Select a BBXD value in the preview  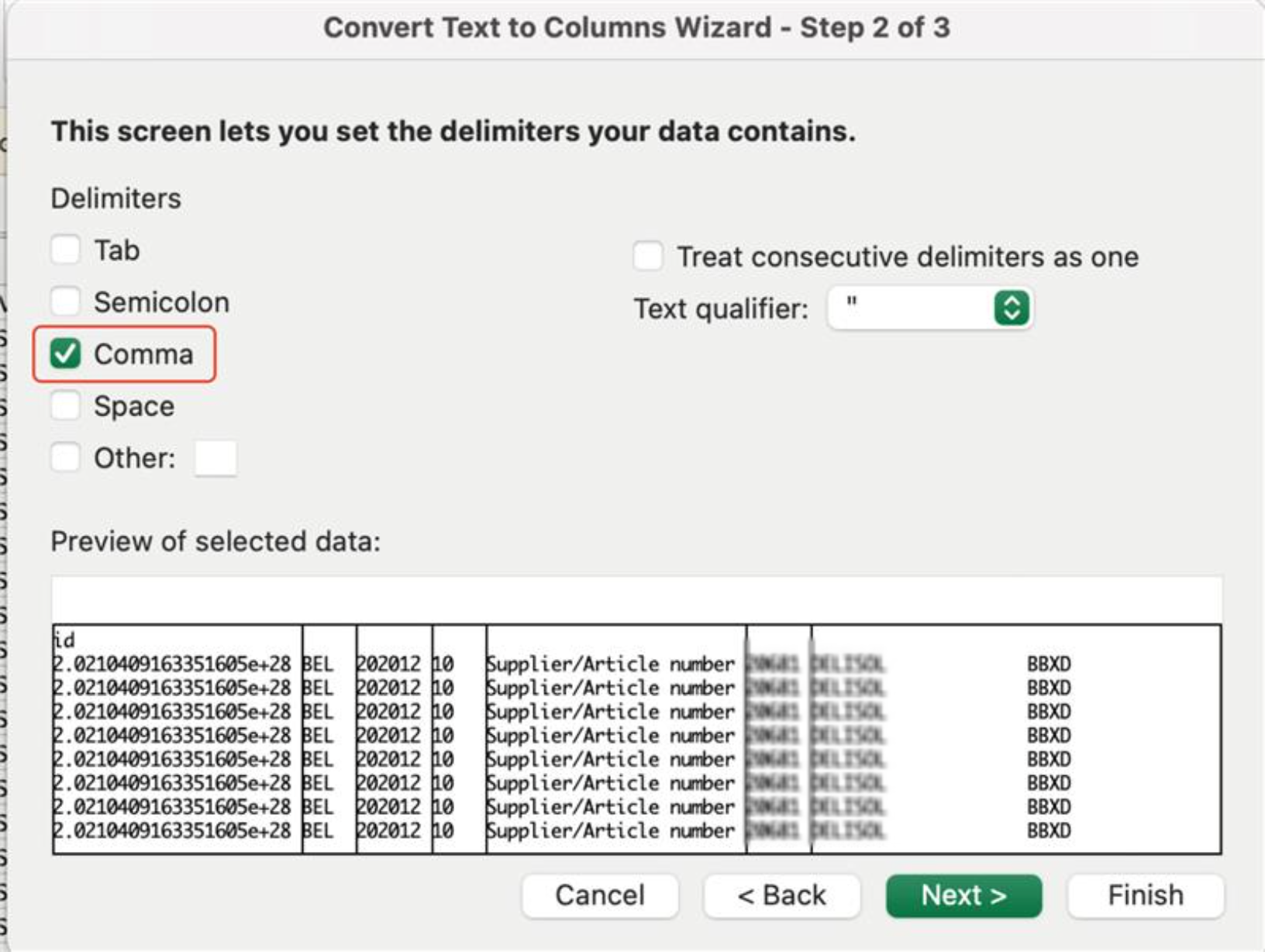(x=1048, y=664)
